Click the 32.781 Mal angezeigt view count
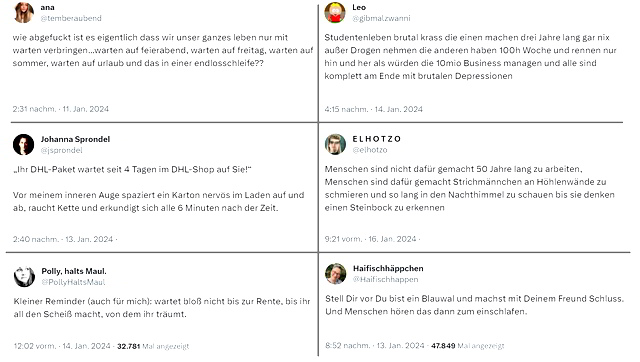Image resolution: width=640 pixels, height=362 pixels. click(153, 346)
